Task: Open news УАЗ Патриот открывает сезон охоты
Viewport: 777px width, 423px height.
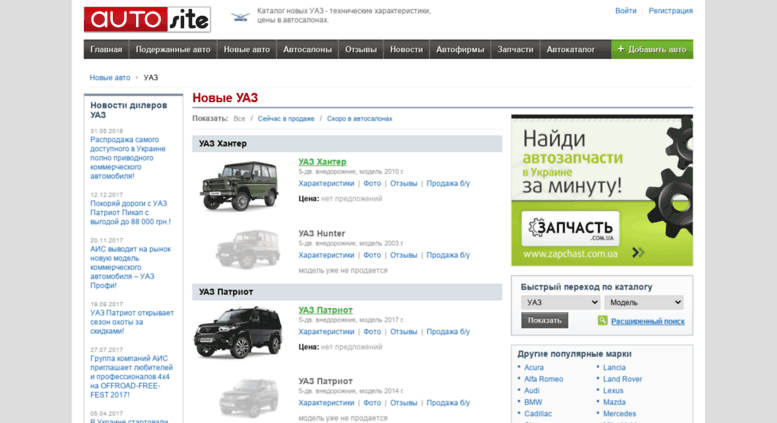Action: [132, 322]
